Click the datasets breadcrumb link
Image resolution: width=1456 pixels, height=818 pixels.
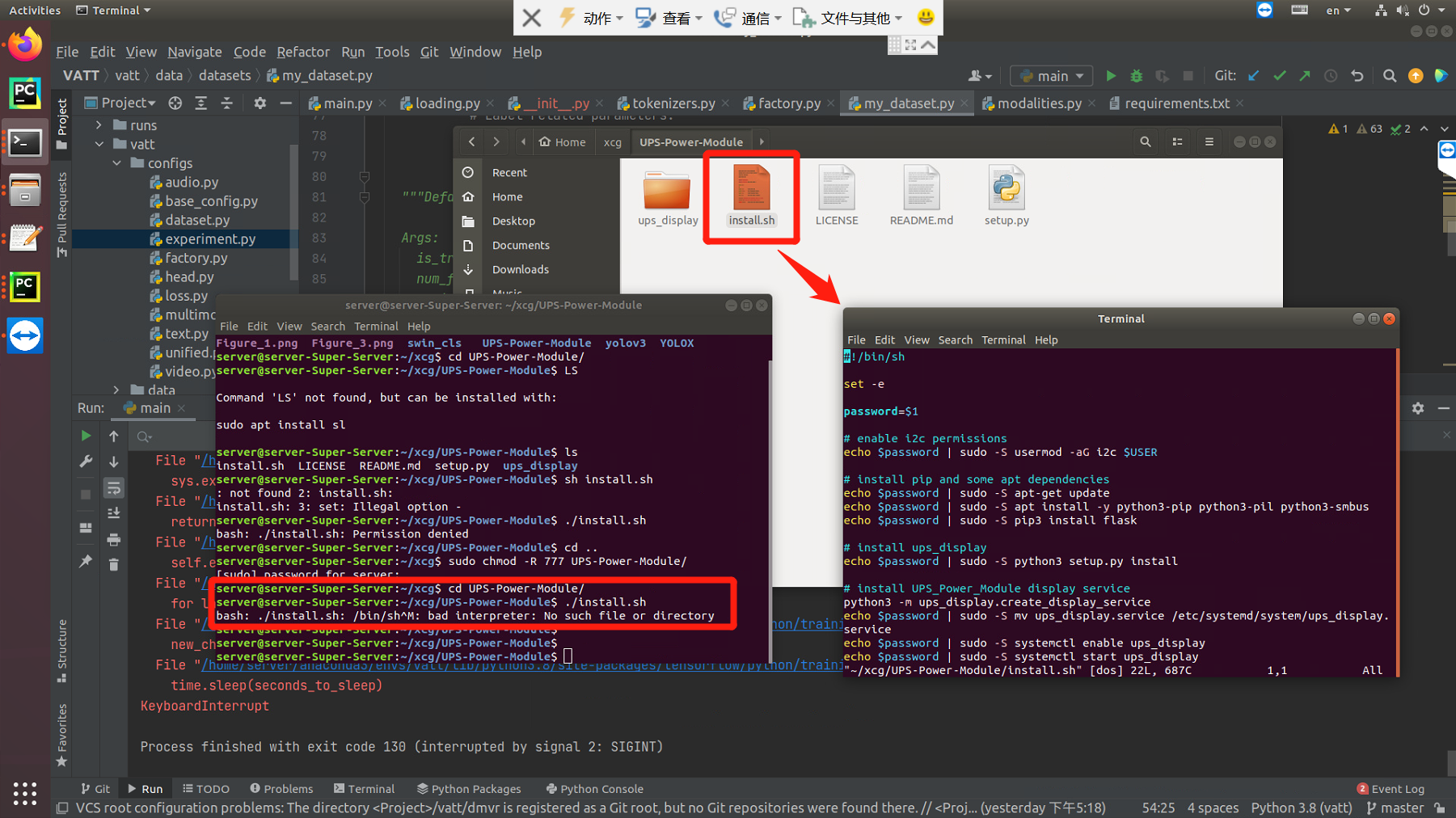pyautogui.click(x=225, y=74)
